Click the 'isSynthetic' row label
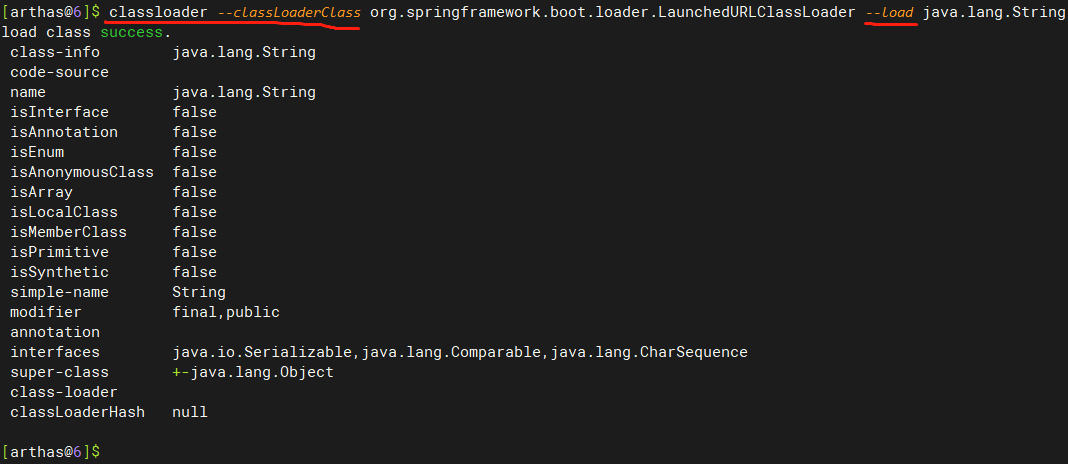 click(x=59, y=272)
